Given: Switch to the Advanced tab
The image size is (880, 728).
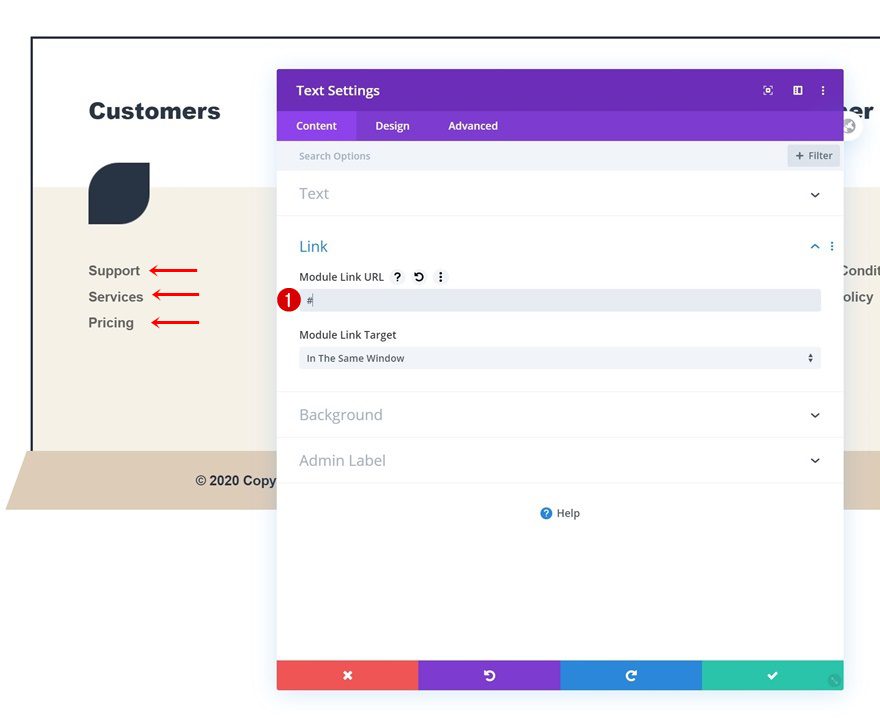Looking at the screenshot, I should click(x=472, y=126).
